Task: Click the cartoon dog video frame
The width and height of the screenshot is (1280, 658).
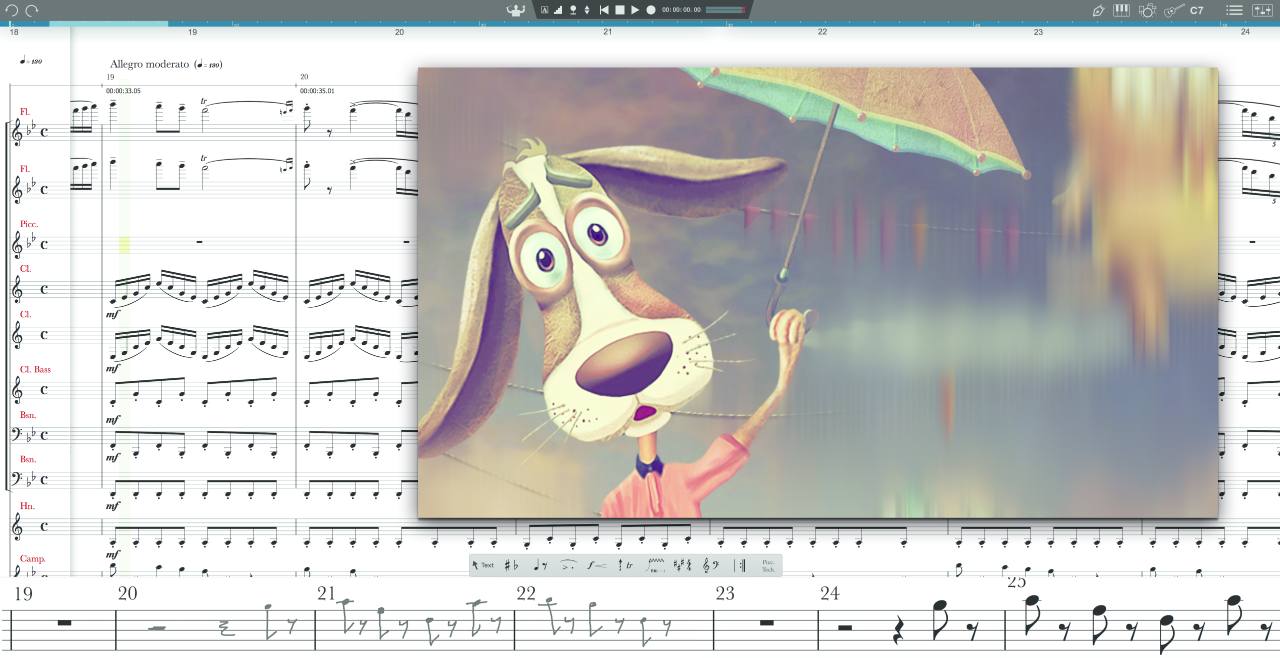Action: click(817, 292)
